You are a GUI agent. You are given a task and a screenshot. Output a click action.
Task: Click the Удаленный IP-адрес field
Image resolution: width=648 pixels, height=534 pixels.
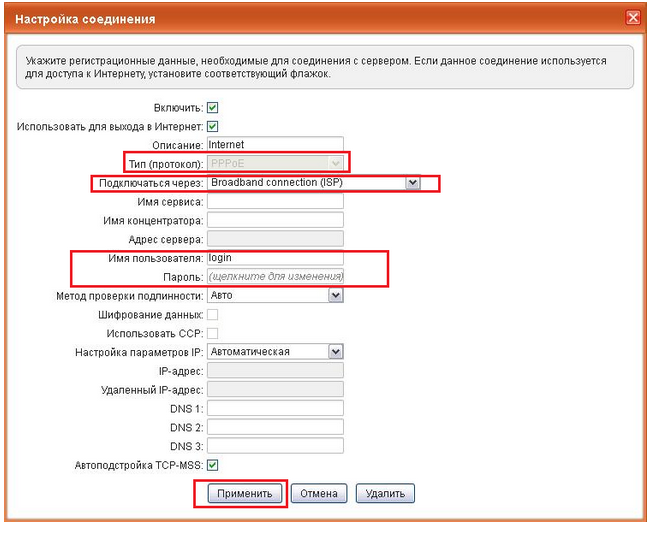[275, 389]
